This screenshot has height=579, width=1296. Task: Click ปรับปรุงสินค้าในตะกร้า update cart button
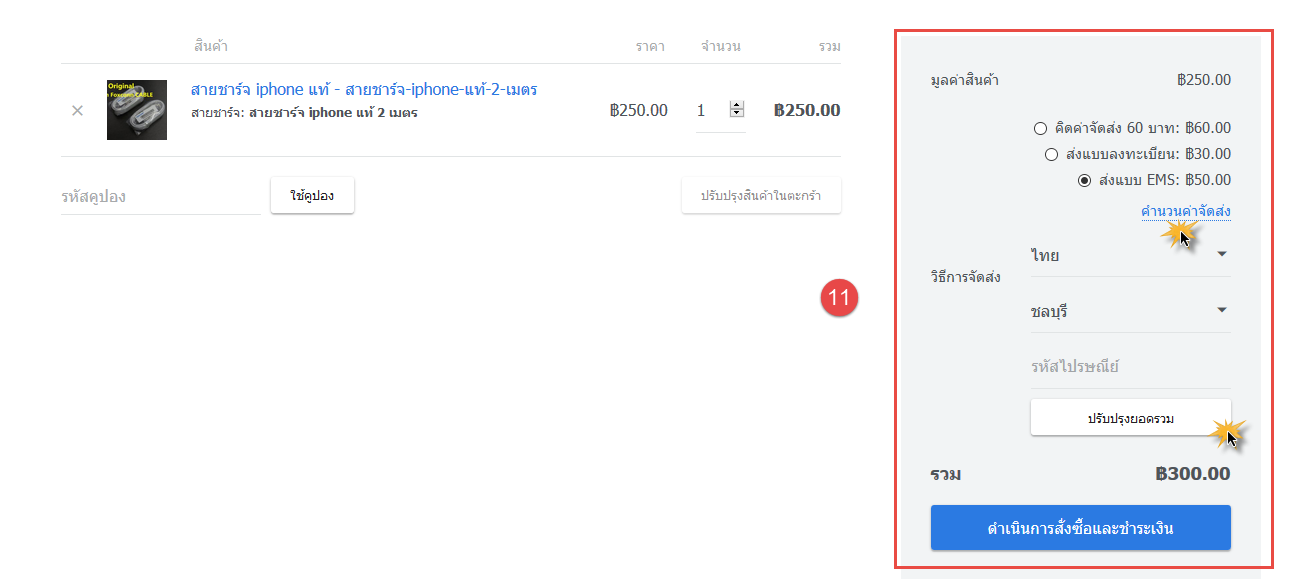pos(761,196)
